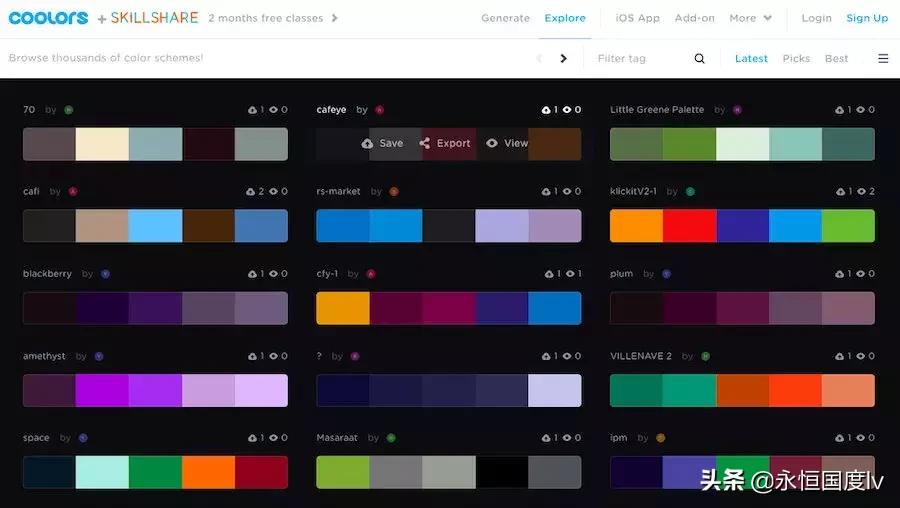The width and height of the screenshot is (900, 508).
Task: Go to the previous page arrow
Action: (x=539, y=58)
